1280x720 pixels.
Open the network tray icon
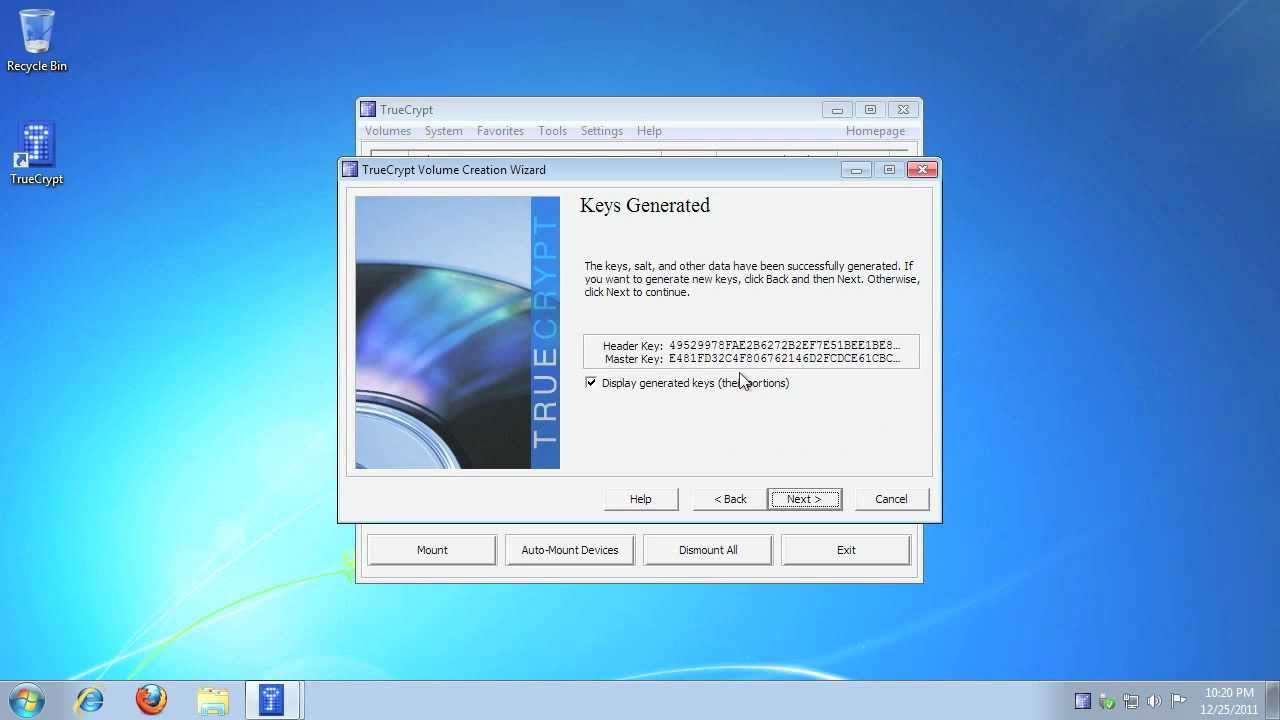pyautogui.click(x=1131, y=701)
